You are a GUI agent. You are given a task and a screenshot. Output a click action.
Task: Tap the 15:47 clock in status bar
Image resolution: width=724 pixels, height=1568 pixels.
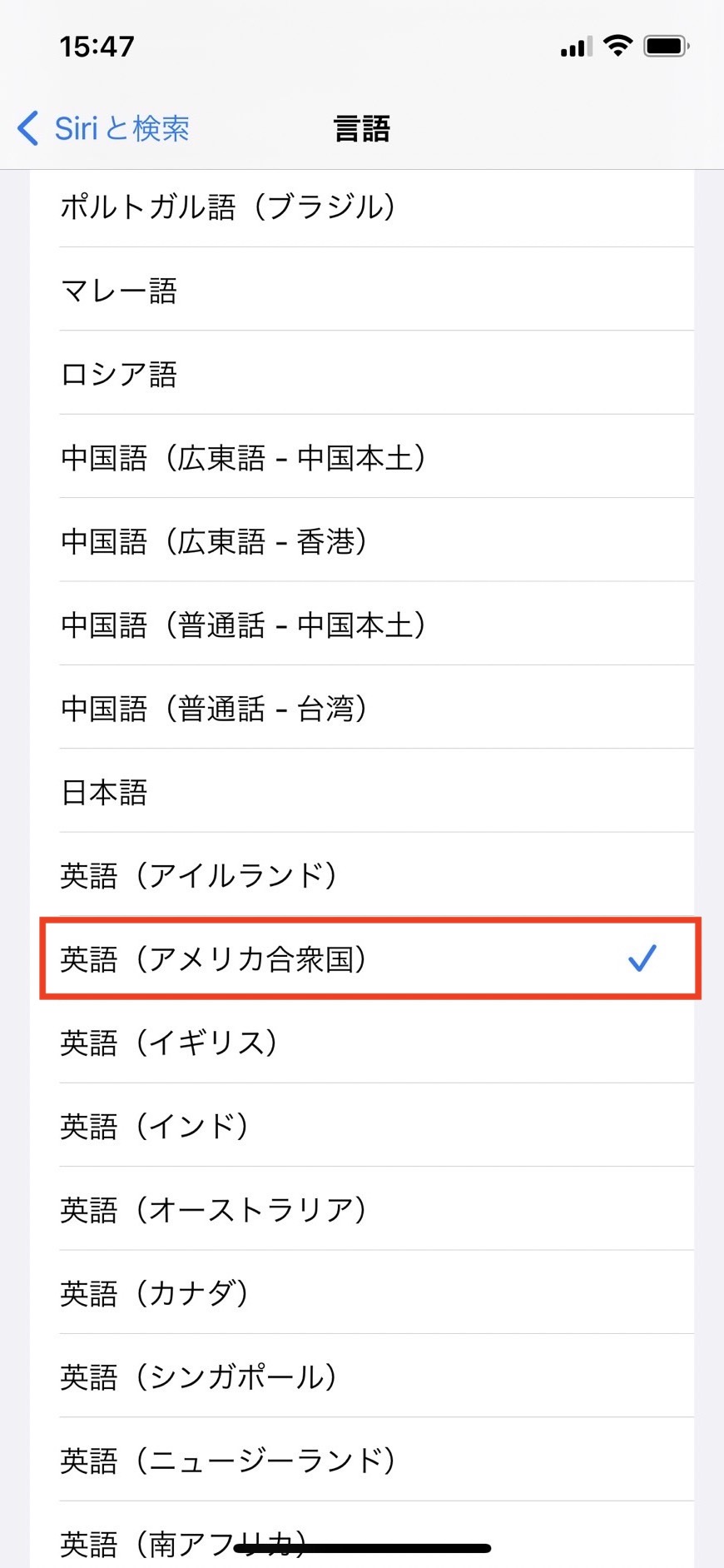[97, 47]
